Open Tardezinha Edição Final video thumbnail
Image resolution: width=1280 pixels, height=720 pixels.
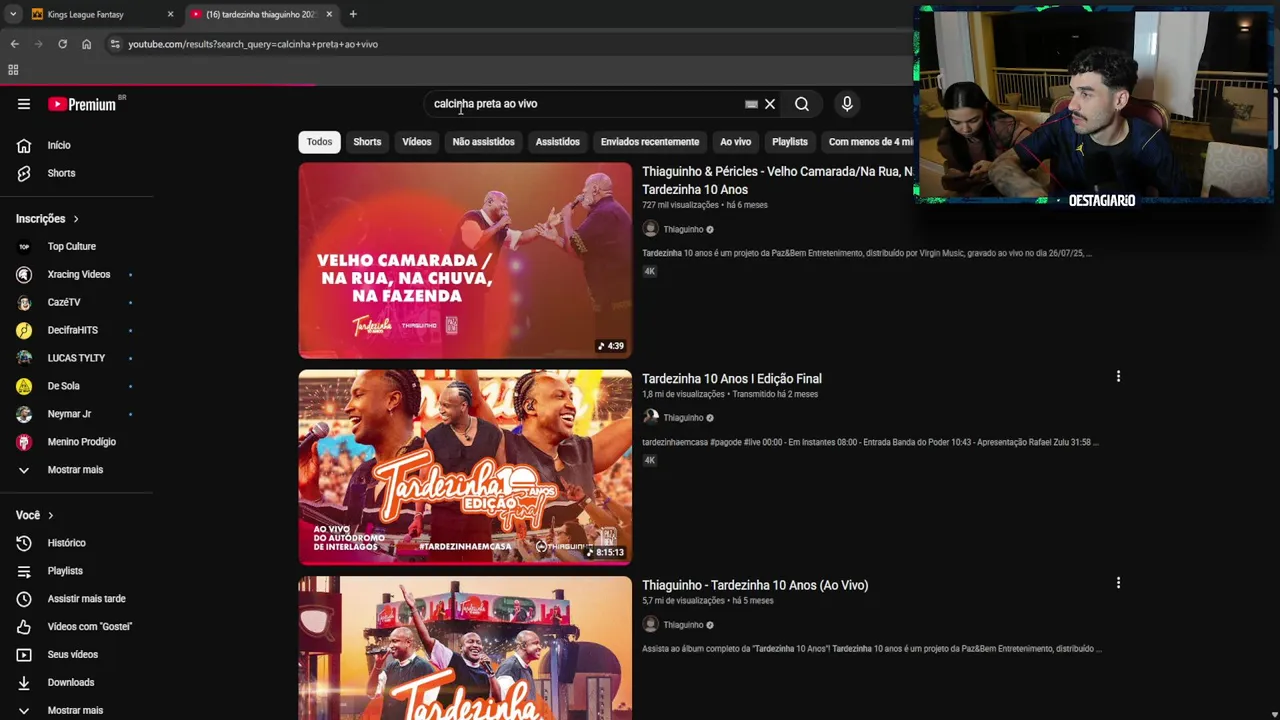tap(465, 467)
